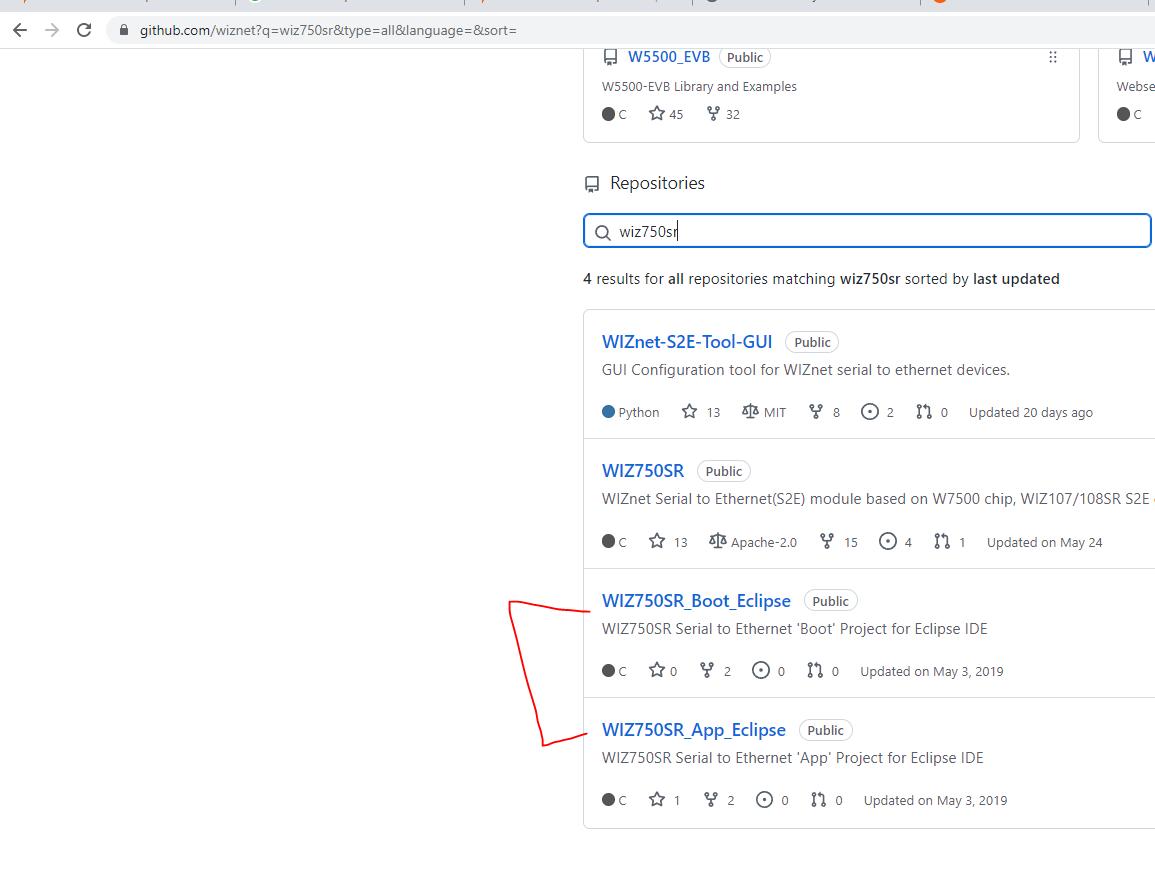
Task: Click the 'Boot' Project for Eclipse description
Action: (x=794, y=628)
